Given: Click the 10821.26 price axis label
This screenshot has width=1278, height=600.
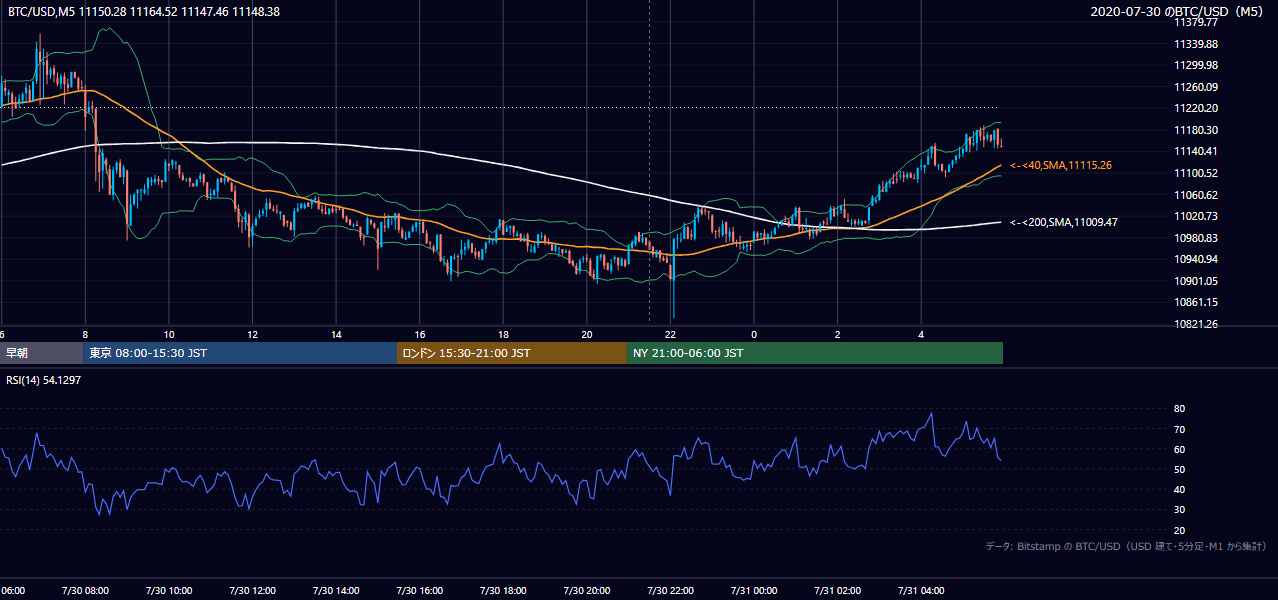Looking at the screenshot, I should (1196, 324).
